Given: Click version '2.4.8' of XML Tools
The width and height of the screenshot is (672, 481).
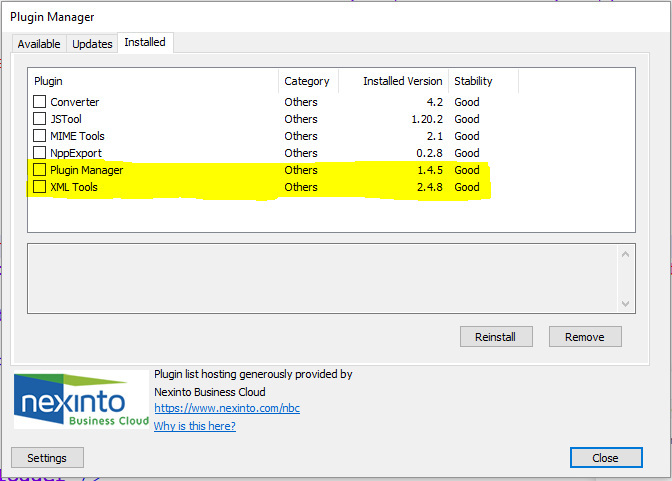Looking at the screenshot, I should (x=430, y=187).
